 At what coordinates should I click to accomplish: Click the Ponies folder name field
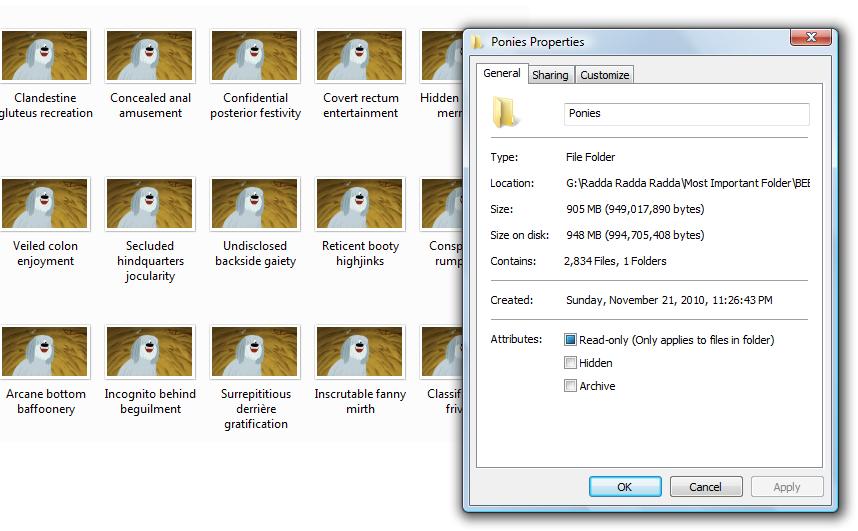[x=686, y=113]
